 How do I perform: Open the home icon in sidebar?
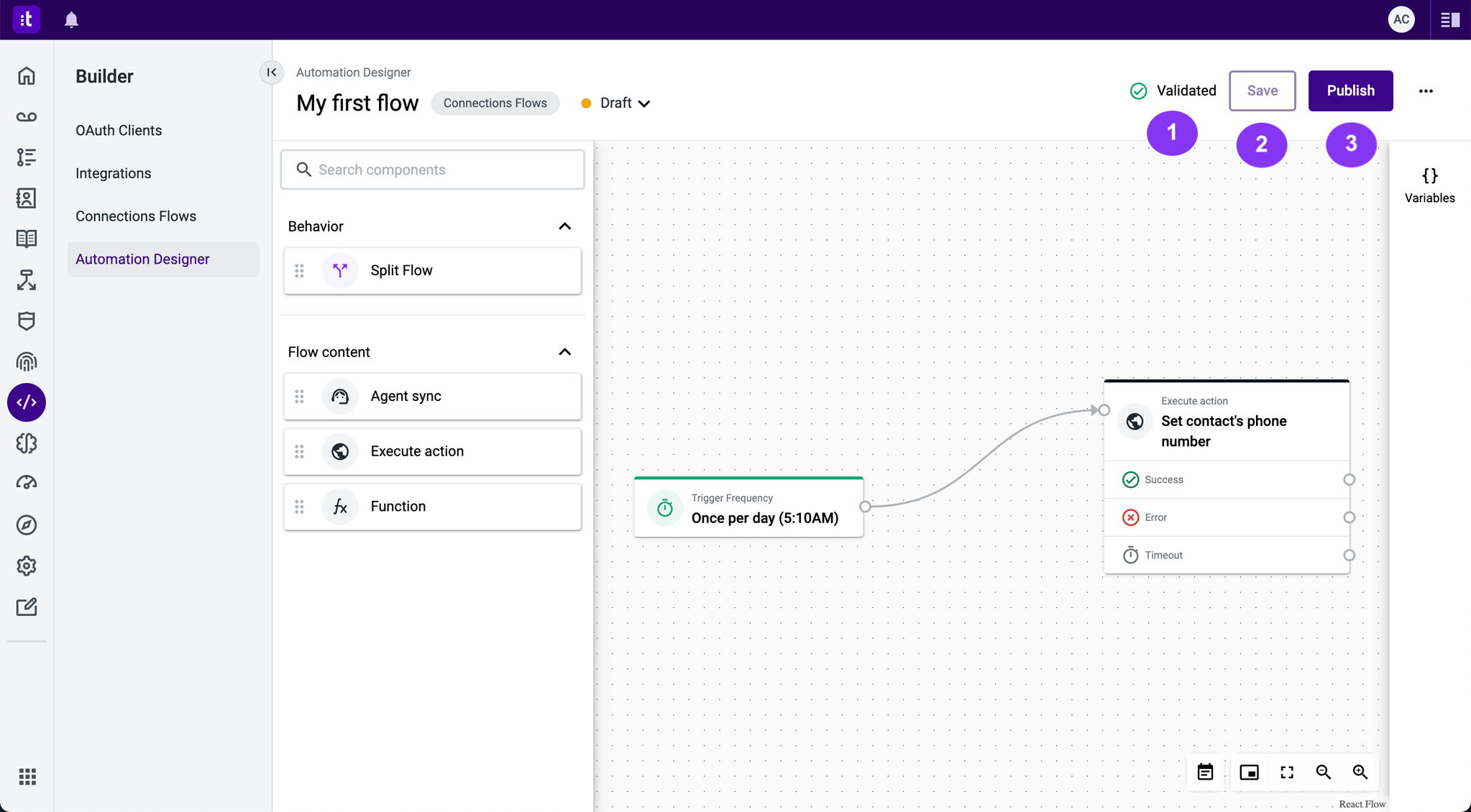pyautogui.click(x=27, y=76)
